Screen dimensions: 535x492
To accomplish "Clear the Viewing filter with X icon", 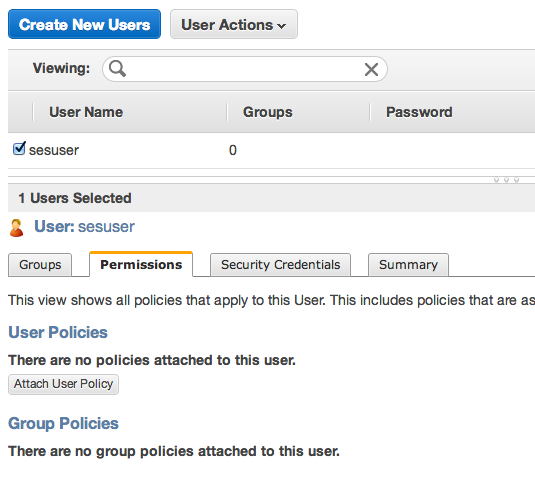I will coord(371,70).
